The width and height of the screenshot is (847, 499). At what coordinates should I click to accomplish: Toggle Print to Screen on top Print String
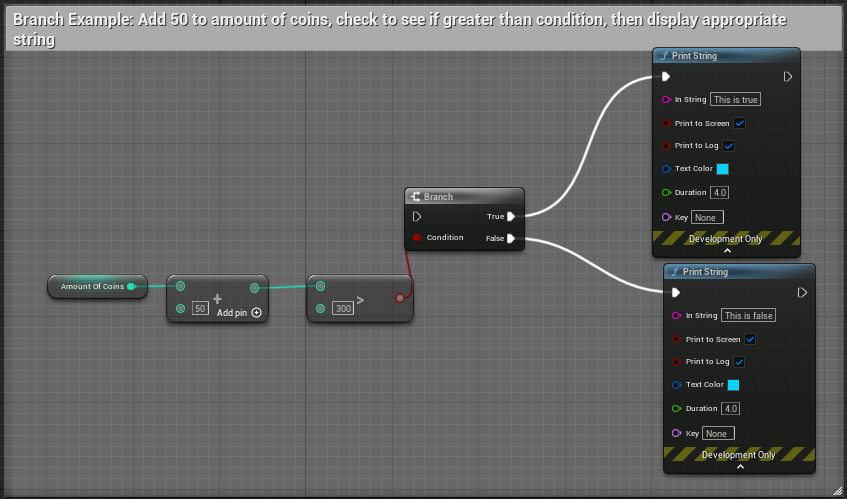(x=740, y=123)
